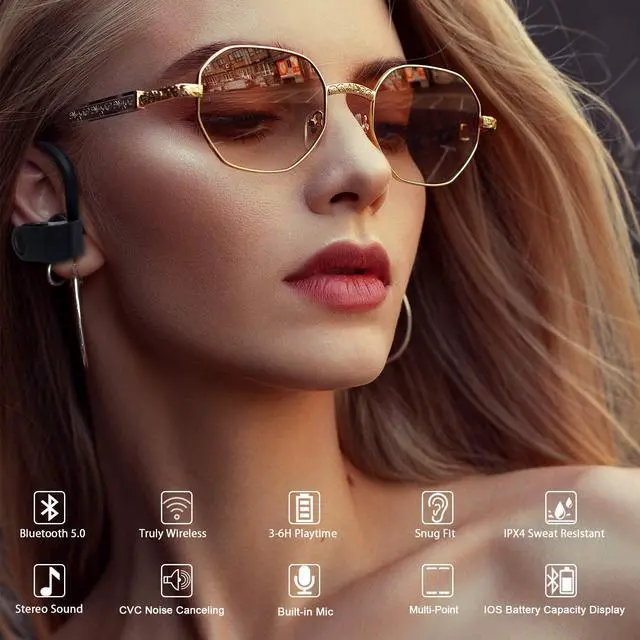The width and height of the screenshot is (640, 640).
Task: Click the "Multi-Point" text label
Action: (436, 609)
